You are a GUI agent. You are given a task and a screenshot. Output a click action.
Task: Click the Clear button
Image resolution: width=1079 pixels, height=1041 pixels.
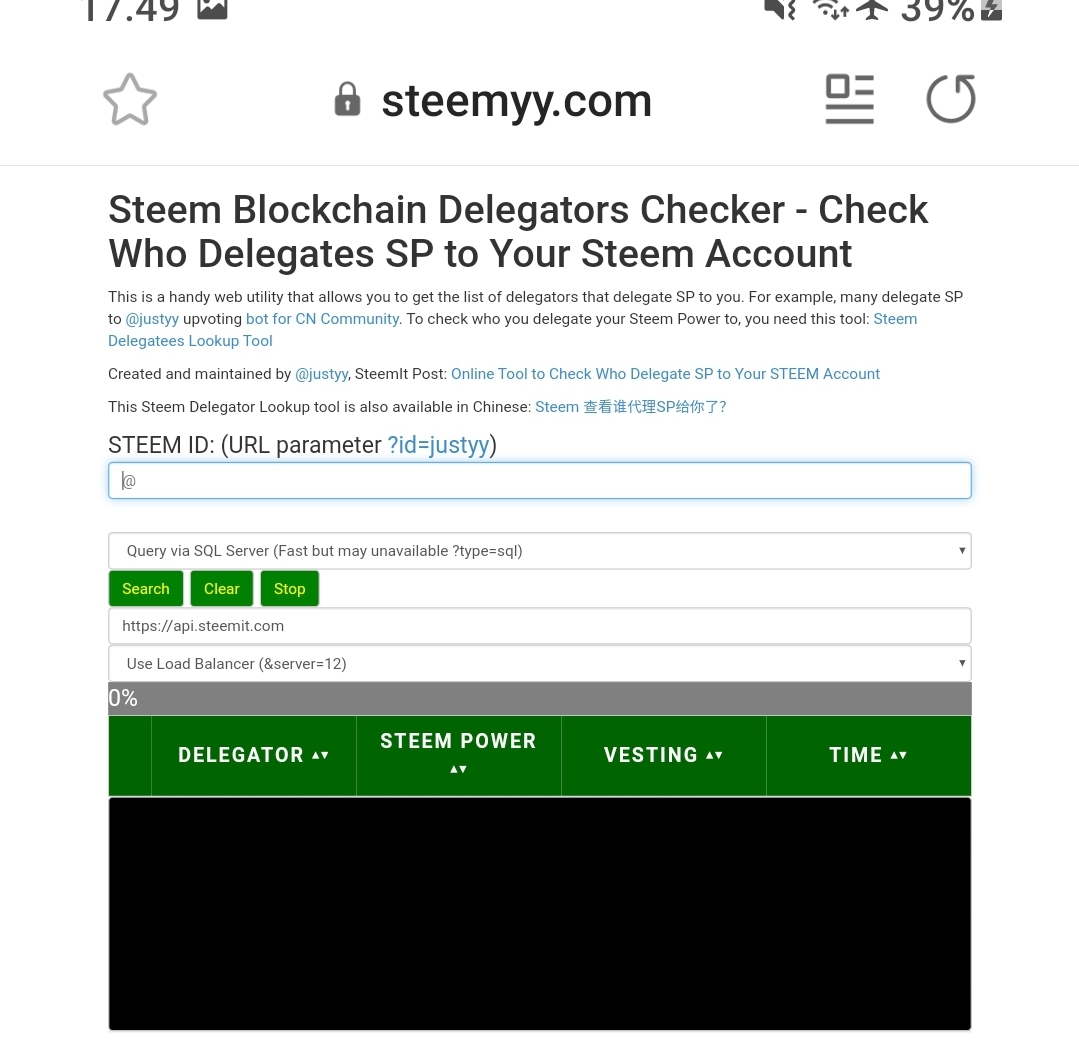222,589
